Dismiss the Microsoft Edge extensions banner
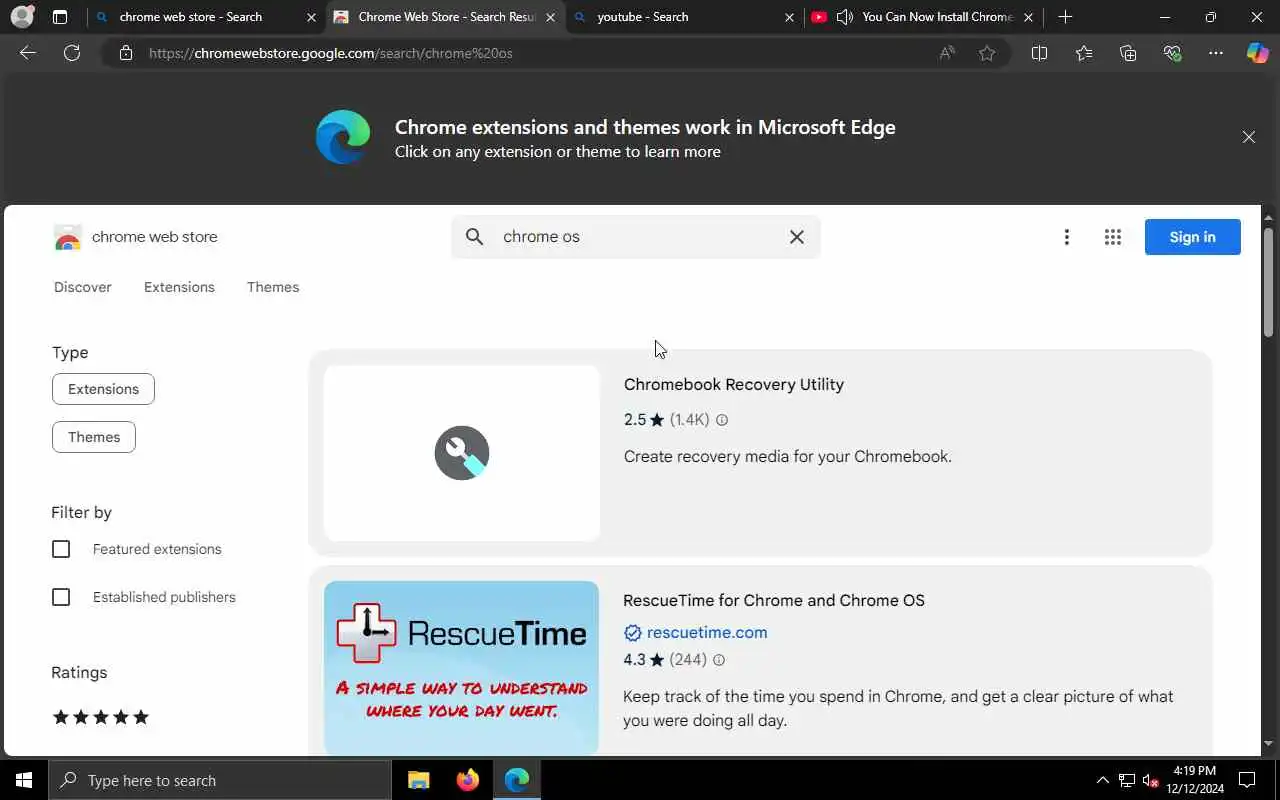This screenshot has height=800, width=1280. click(x=1248, y=137)
